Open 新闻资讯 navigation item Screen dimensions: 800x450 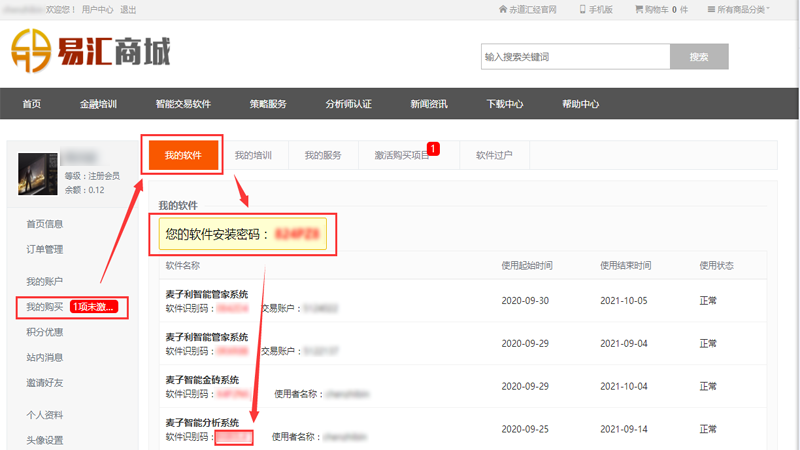429,104
